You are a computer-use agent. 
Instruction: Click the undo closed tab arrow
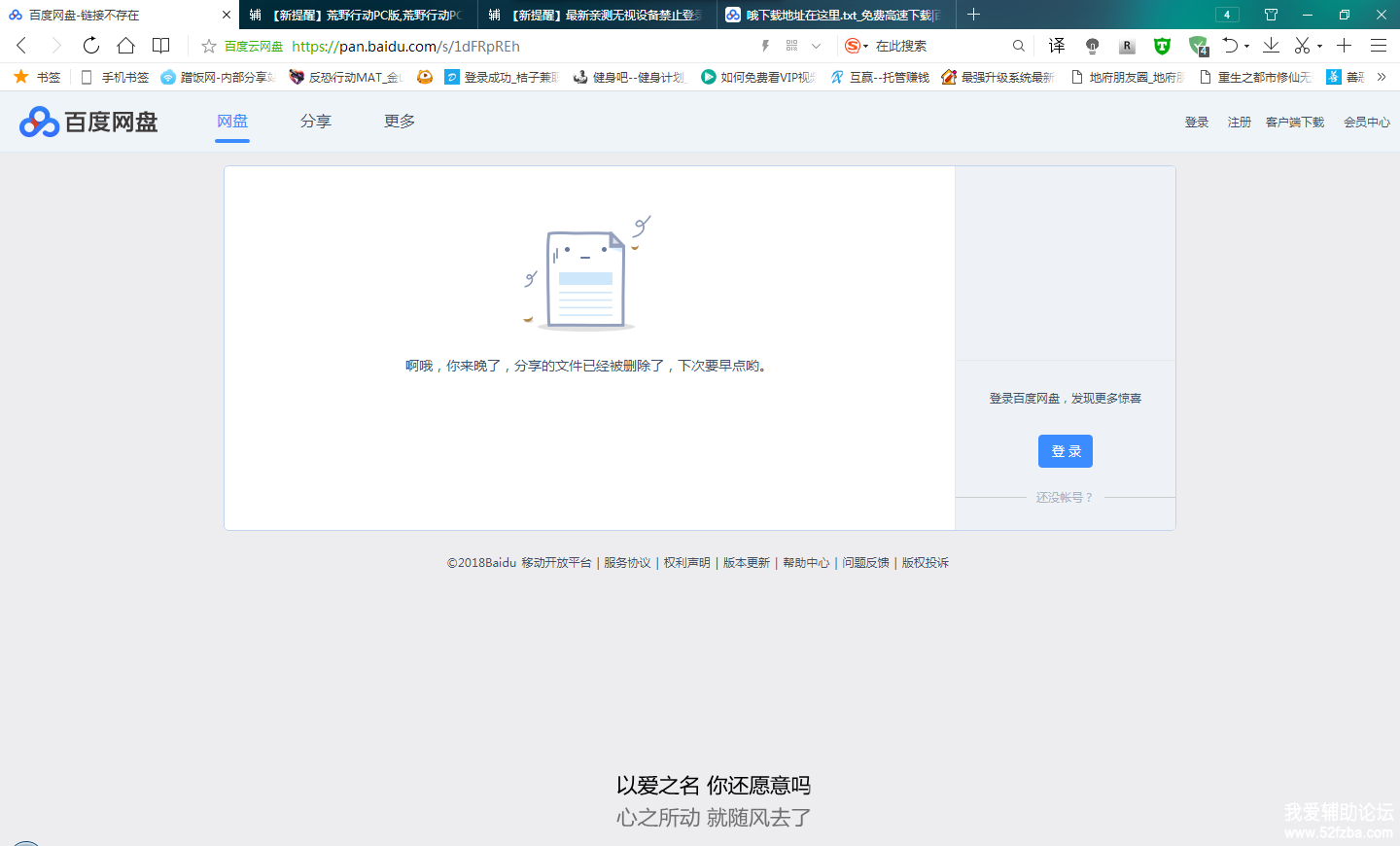pyautogui.click(x=1230, y=46)
